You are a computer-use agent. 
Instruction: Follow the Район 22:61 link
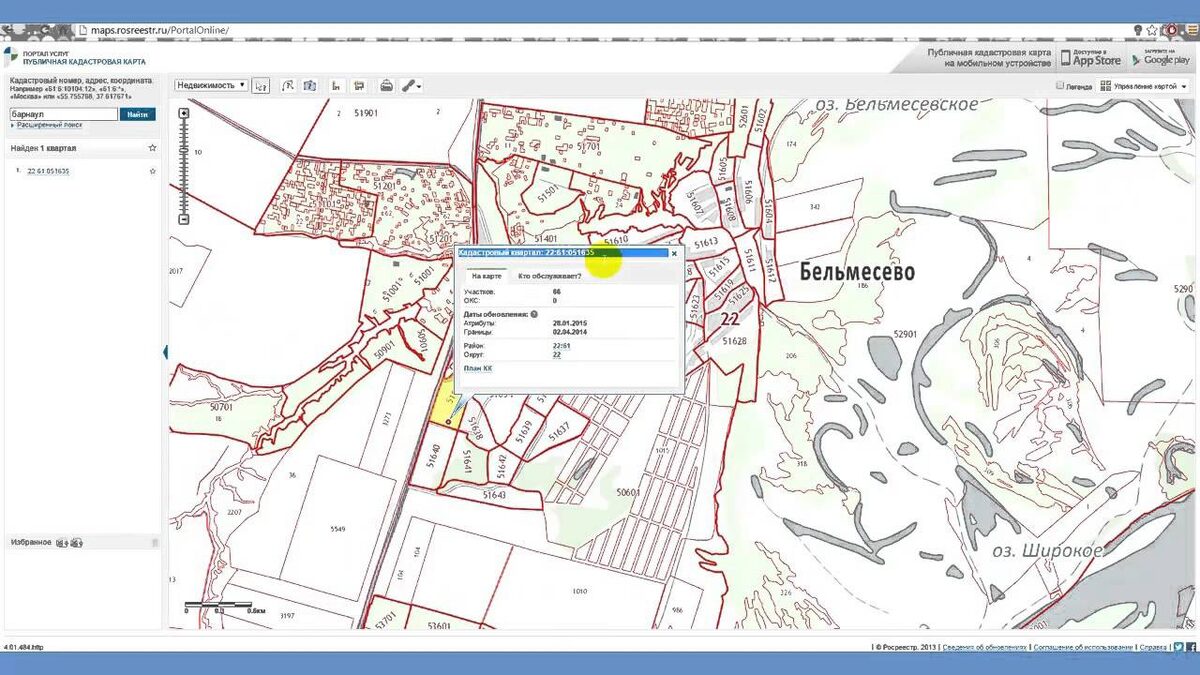(x=561, y=345)
